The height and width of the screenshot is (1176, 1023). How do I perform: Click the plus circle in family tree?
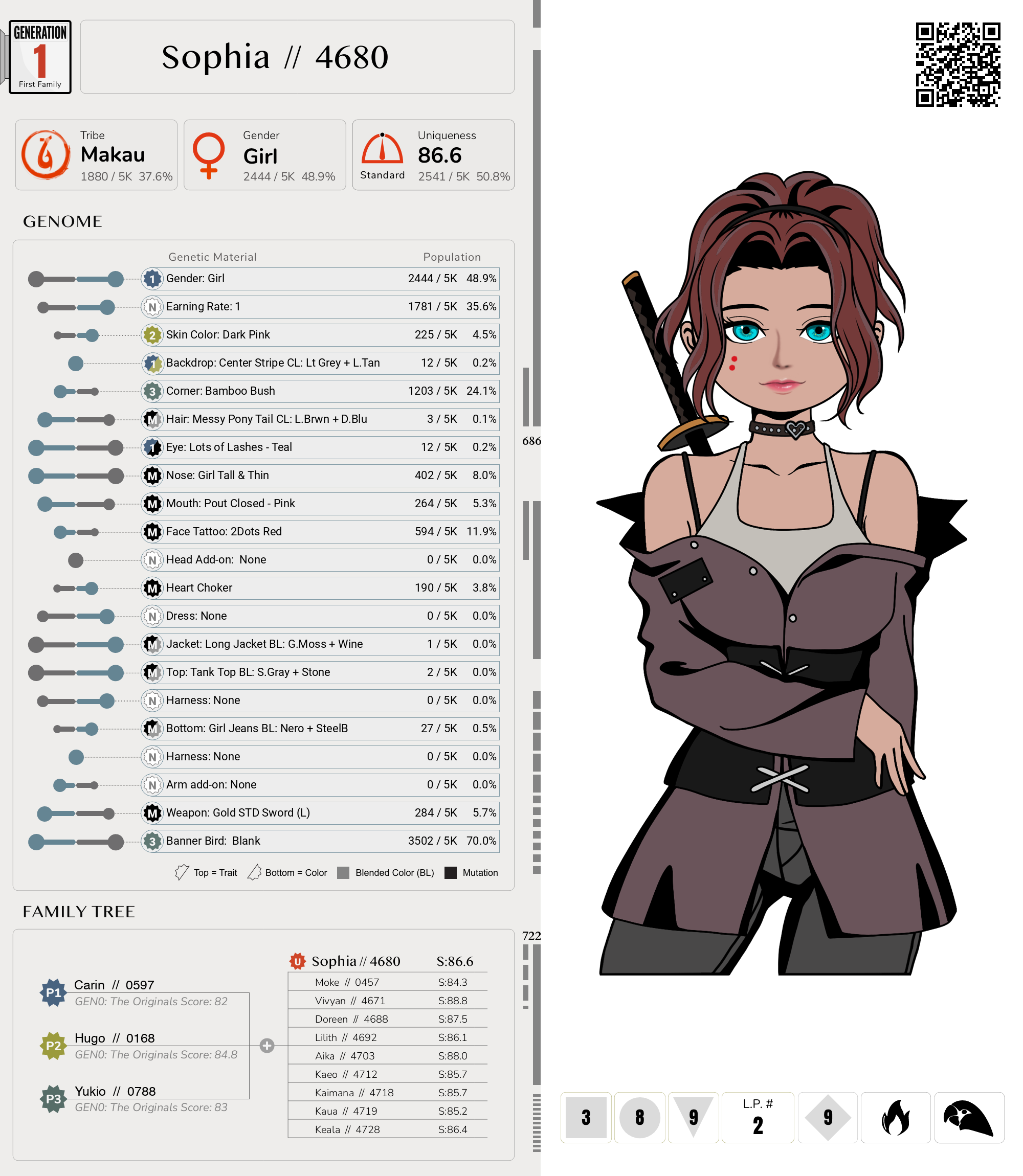(266, 1045)
